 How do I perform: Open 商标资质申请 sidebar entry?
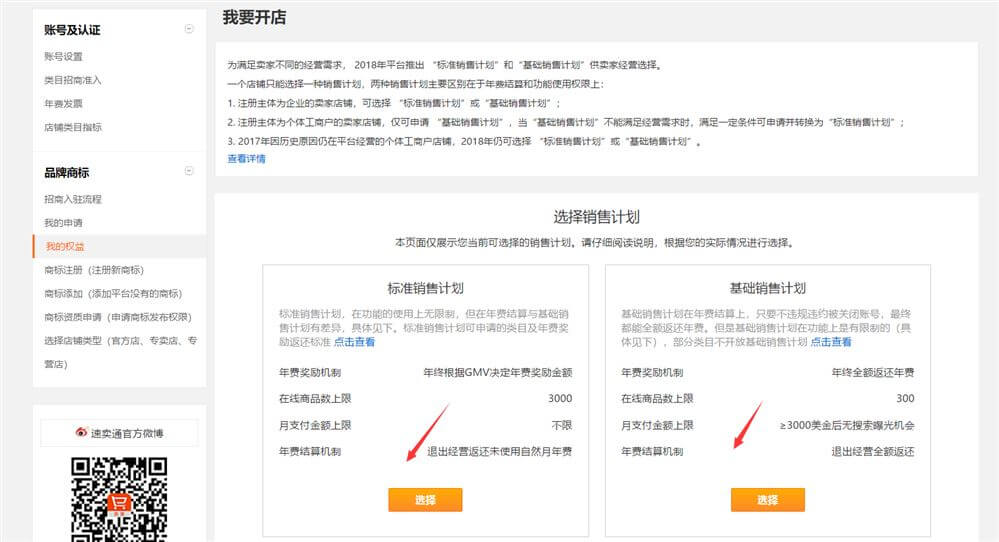click(117, 317)
